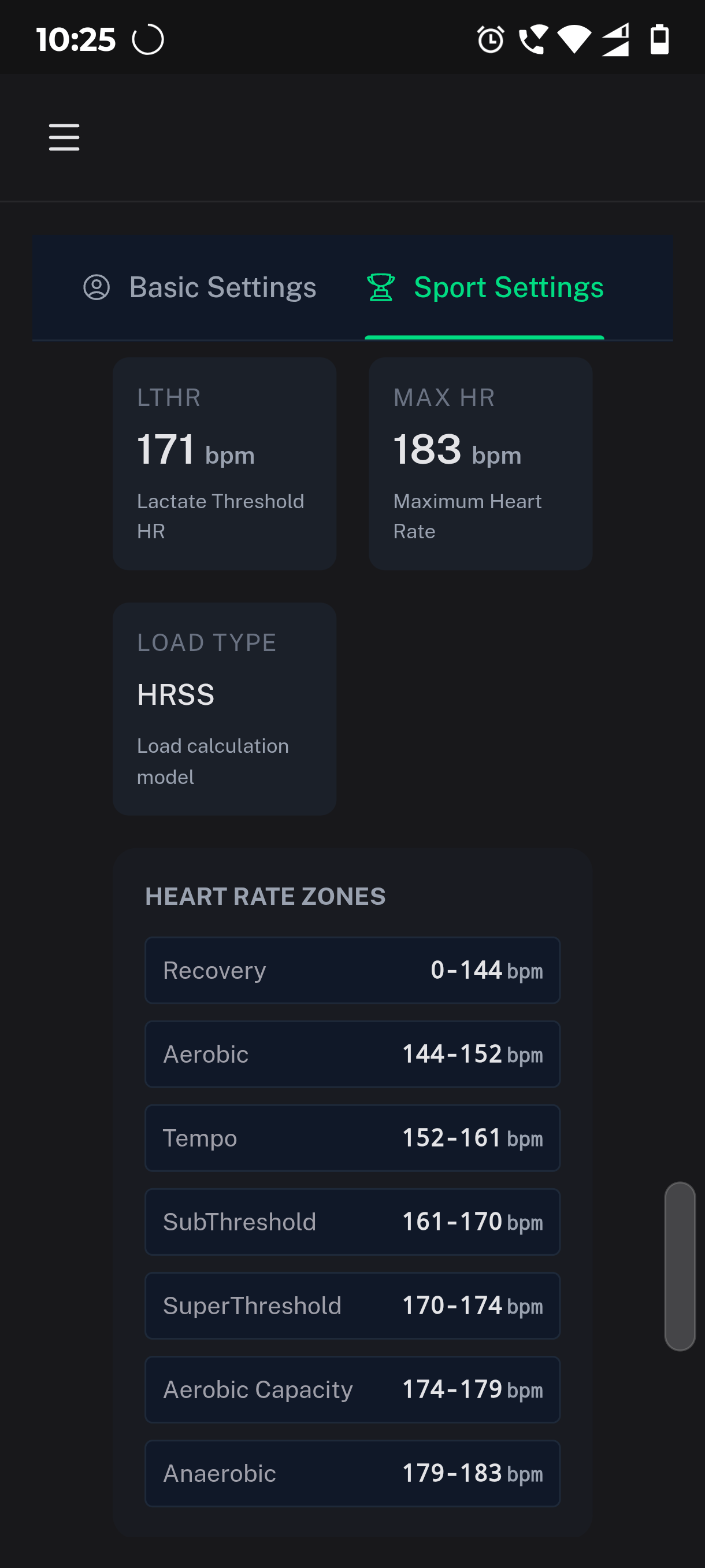The height and width of the screenshot is (1568, 705).
Task: Tap the loading spinner in status bar
Action: pyautogui.click(x=148, y=40)
